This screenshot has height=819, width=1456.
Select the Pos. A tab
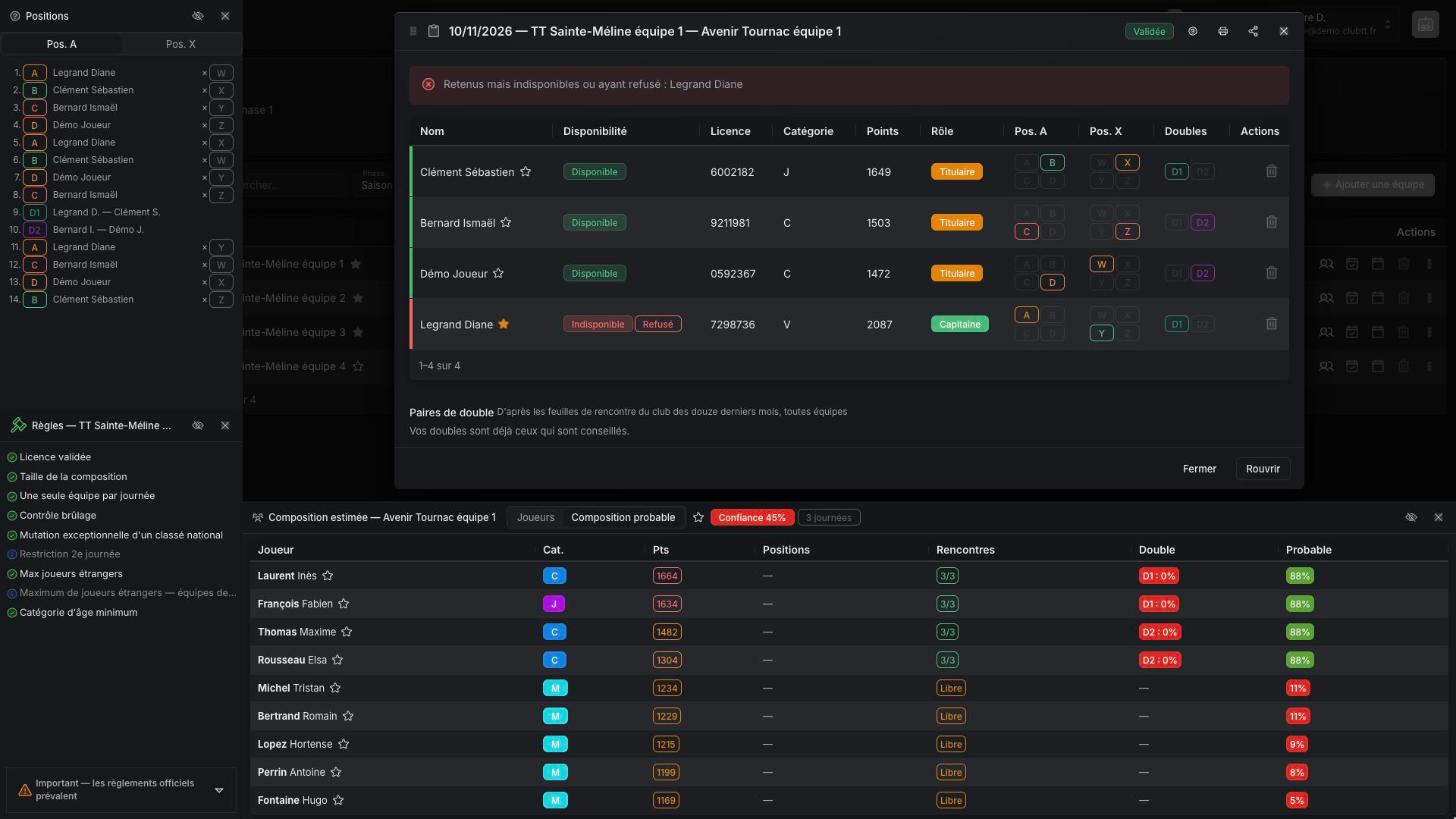pyautogui.click(x=62, y=44)
